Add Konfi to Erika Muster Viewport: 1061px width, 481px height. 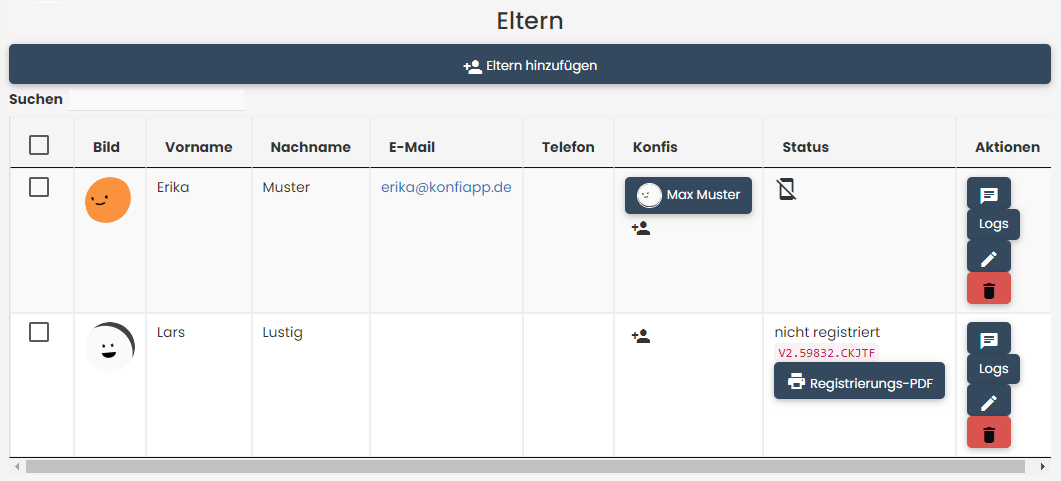coord(641,229)
